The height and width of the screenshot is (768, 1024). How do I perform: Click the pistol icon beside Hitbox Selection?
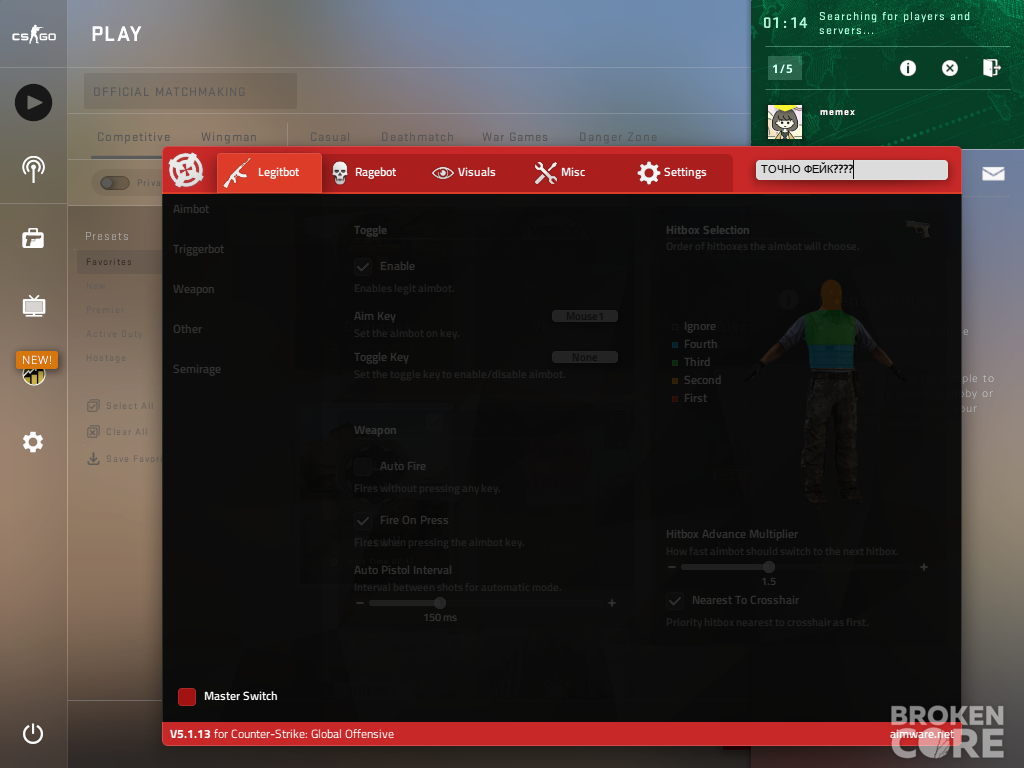(918, 229)
